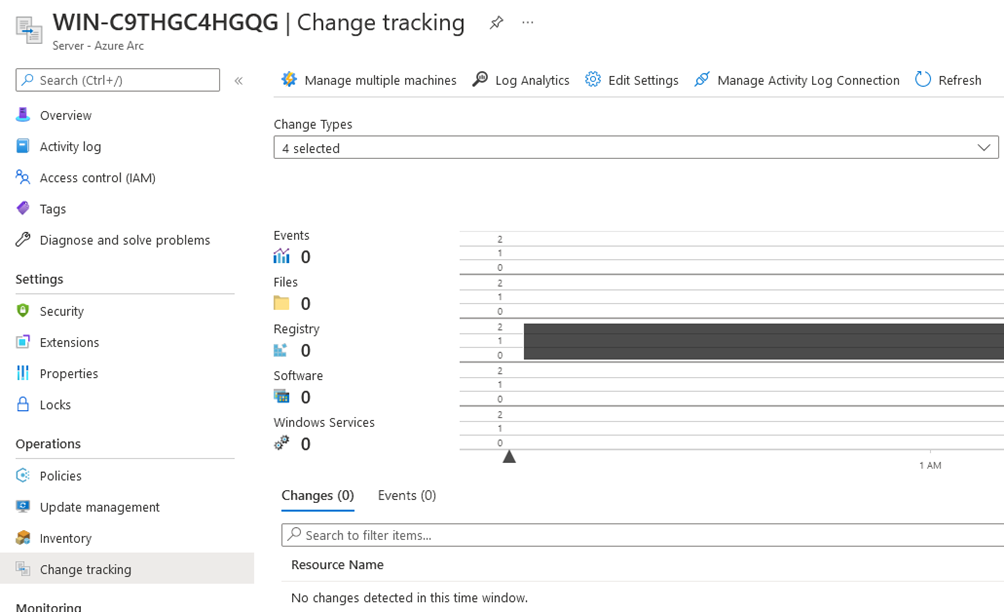Click the Locks padlock icon
Screen dimensions: 1004x612
(23, 404)
